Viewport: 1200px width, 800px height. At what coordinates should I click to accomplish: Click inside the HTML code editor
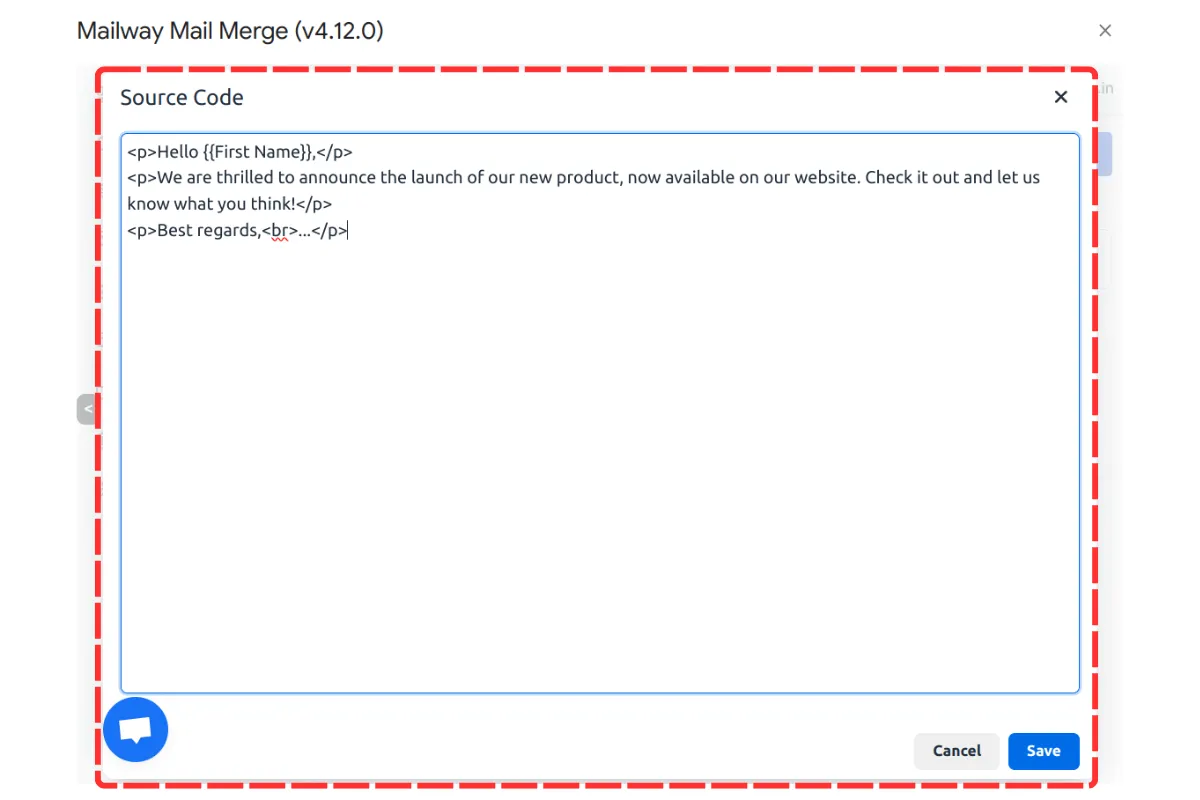[600, 450]
